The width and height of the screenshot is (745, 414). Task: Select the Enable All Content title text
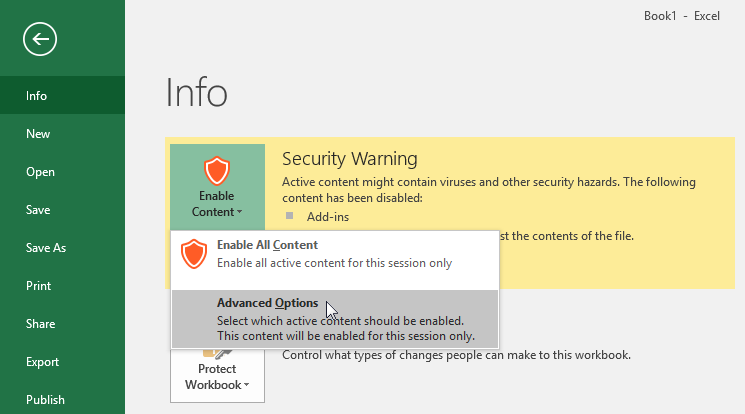[267, 245]
